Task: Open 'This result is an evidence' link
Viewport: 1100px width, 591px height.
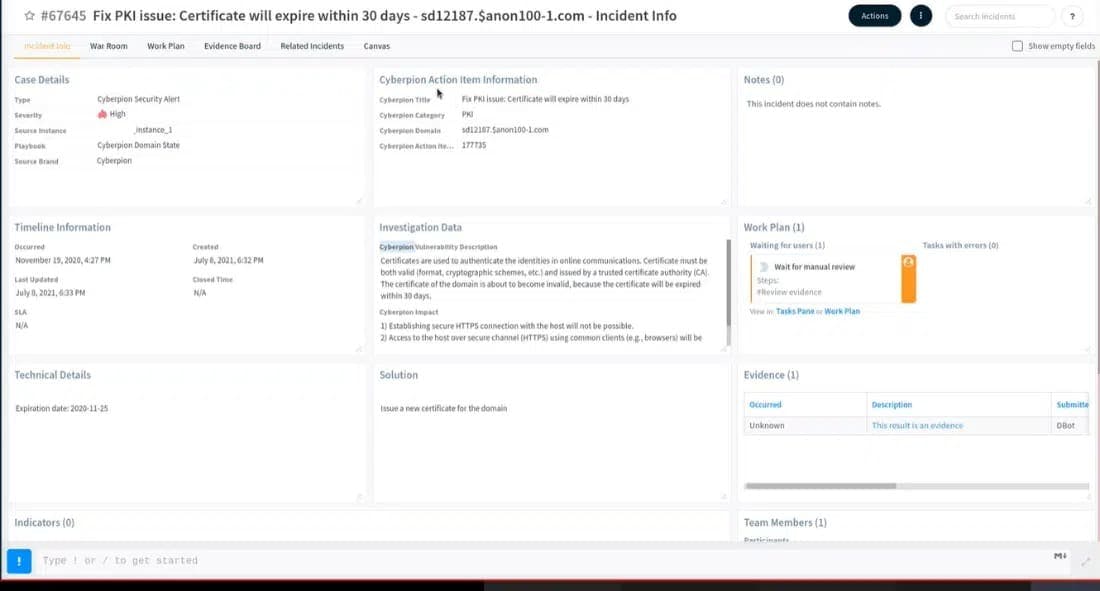Action: pos(917,426)
